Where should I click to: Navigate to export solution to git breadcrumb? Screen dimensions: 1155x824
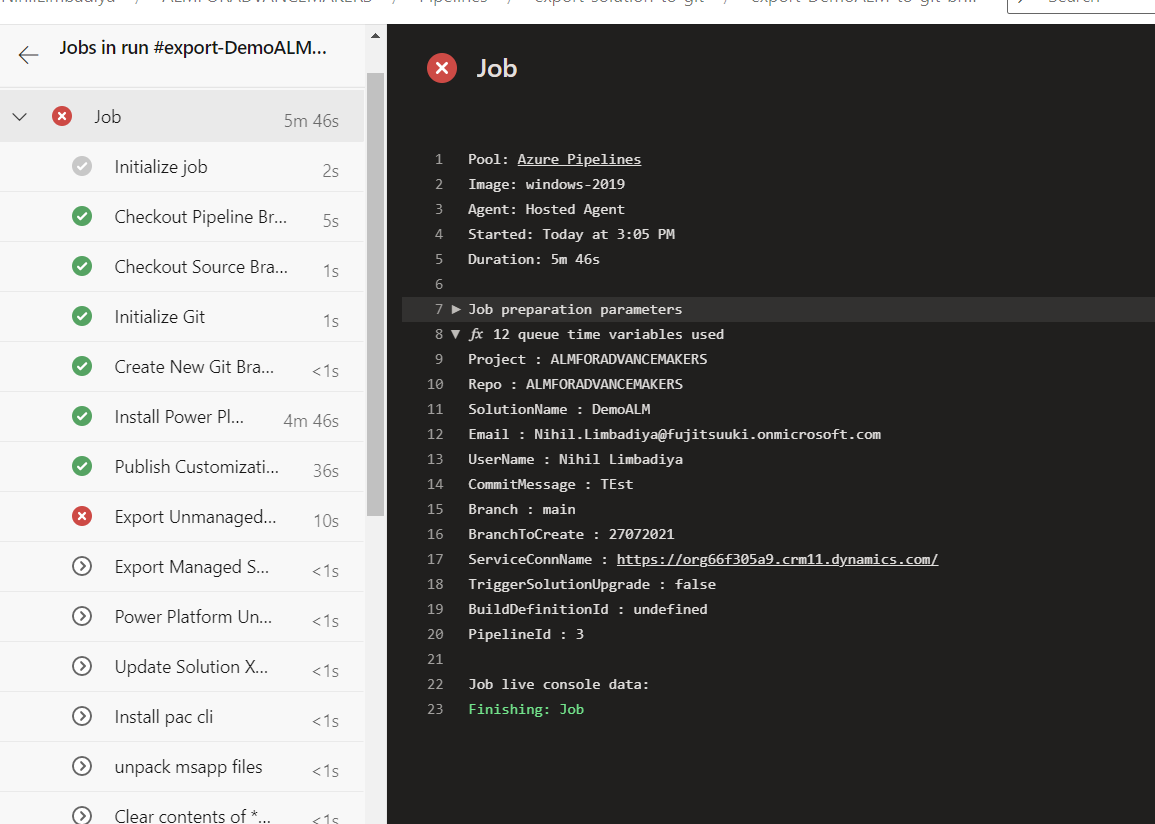596,2
